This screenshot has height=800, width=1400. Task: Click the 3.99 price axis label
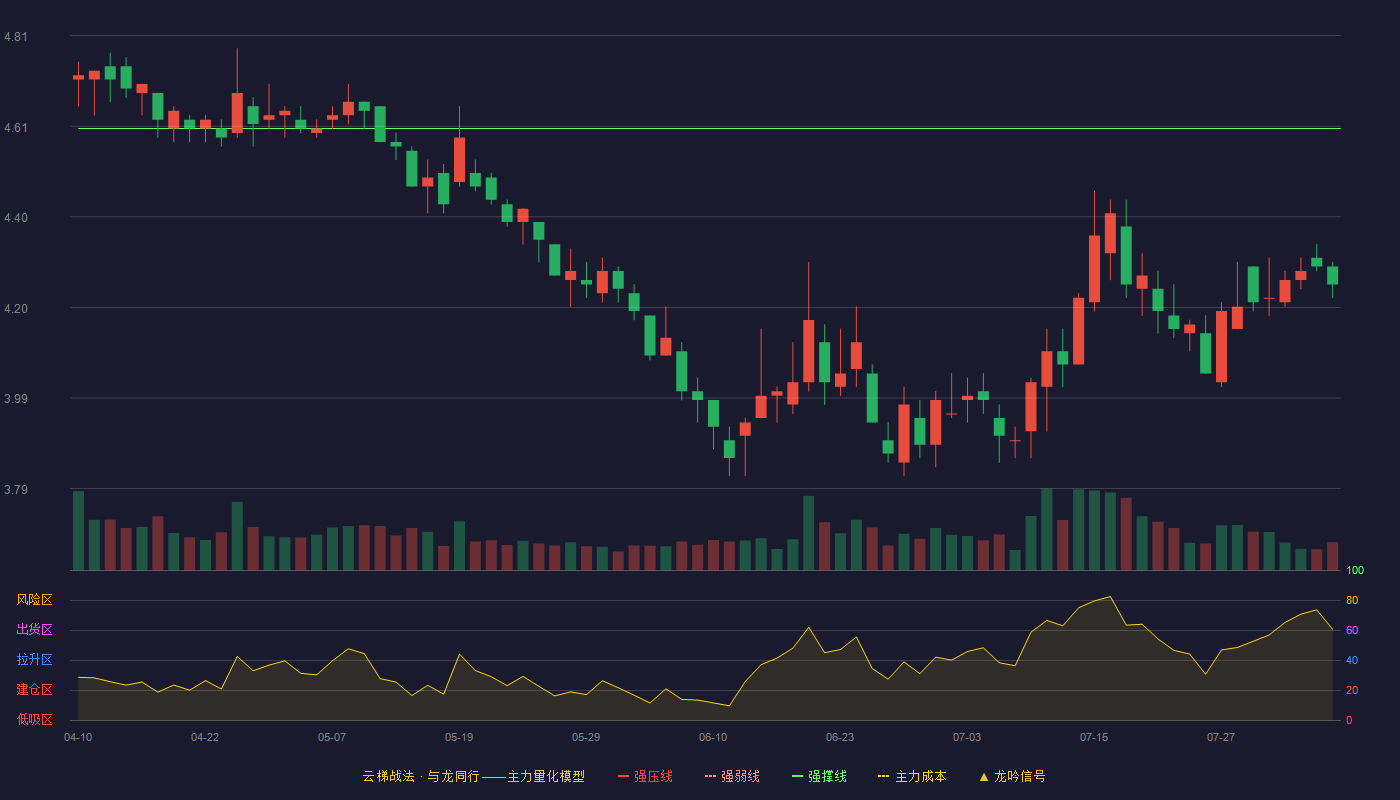16,399
